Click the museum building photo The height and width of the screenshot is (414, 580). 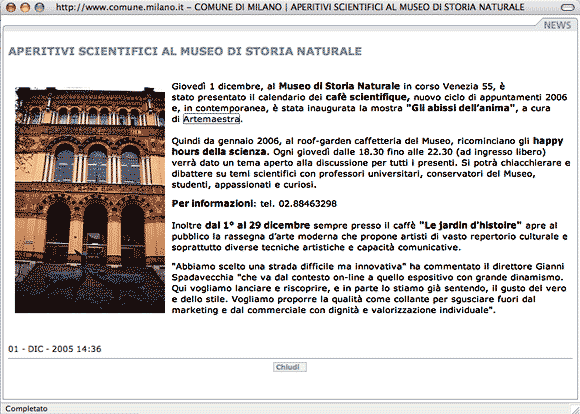(x=90, y=200)
